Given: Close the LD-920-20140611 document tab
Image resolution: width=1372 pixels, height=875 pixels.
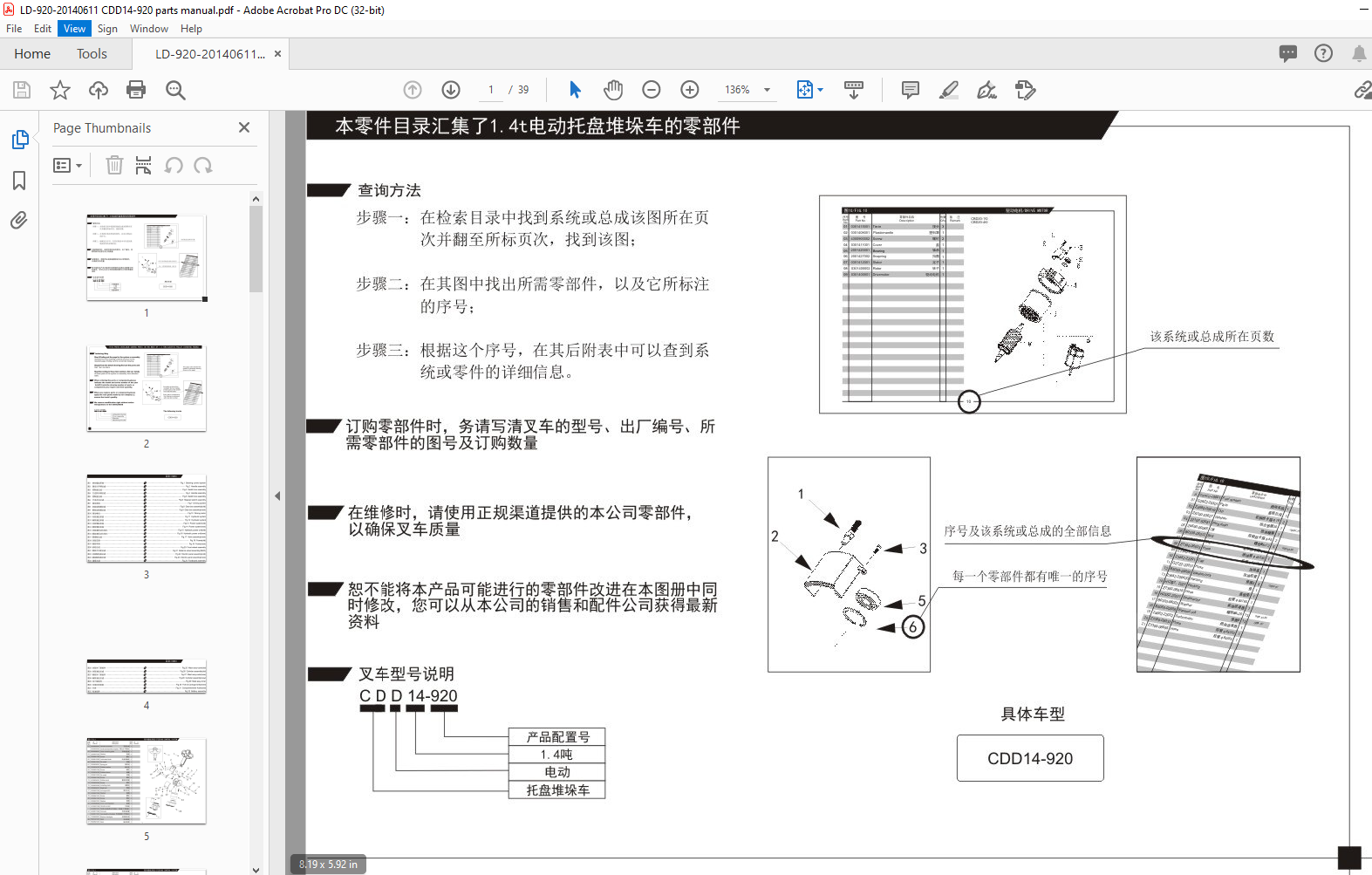Looking at the screenshot, I should point(277,54).
